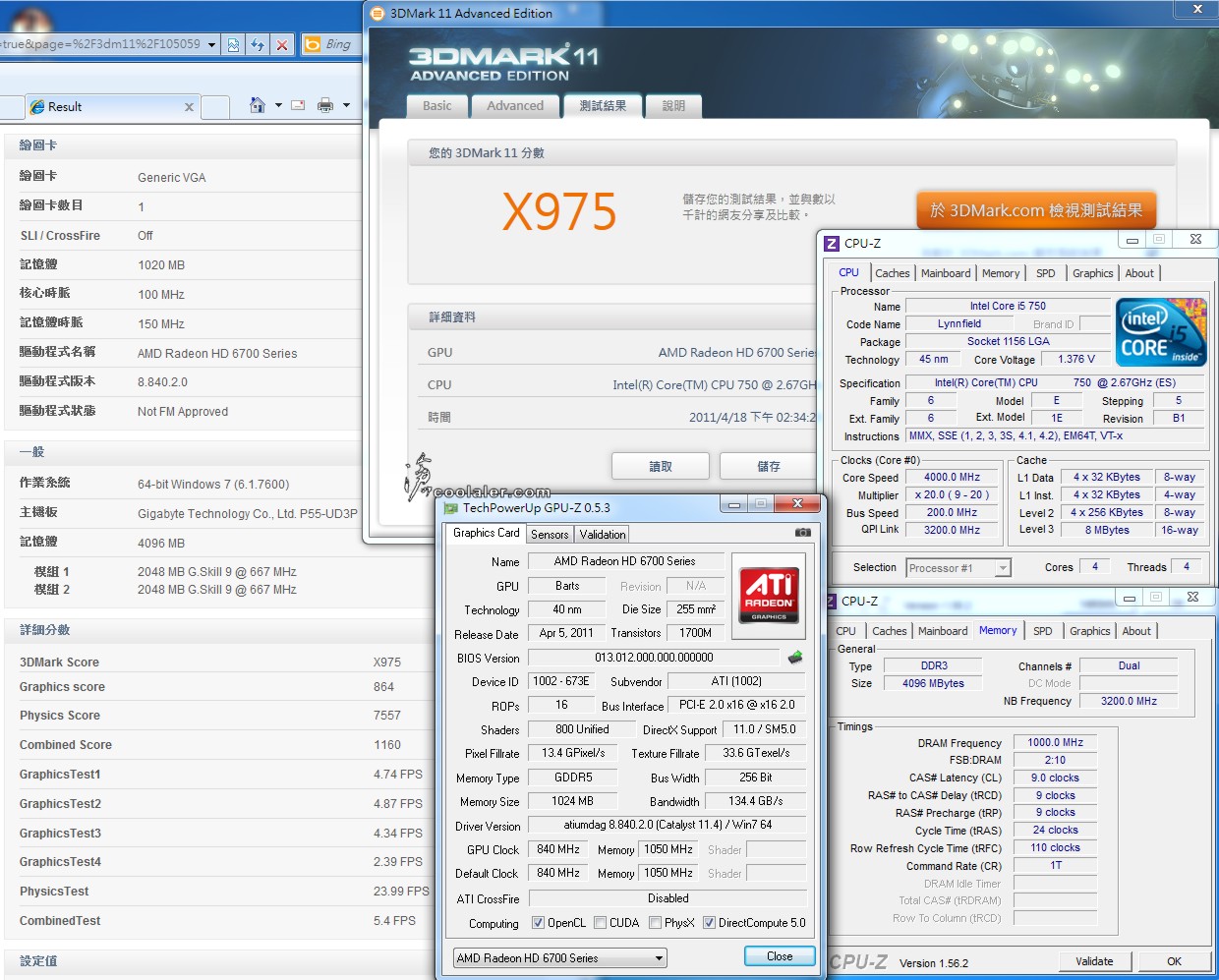
Task: Click Validate button in CPU-Z
Action: point(1094,961)
